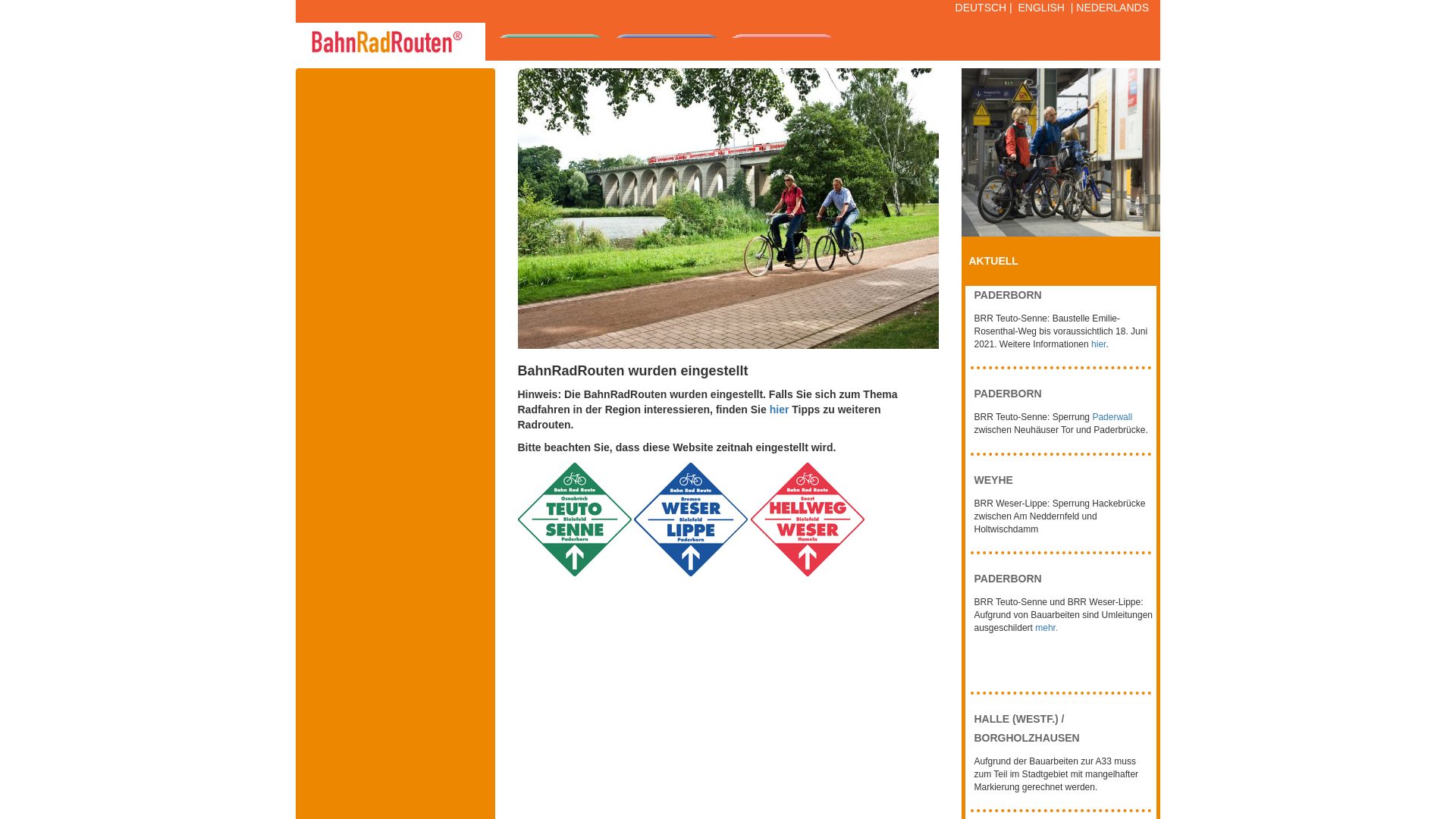This screenshot has height=819, width=1456.
Task: Click the AKTUELL section header
Action: click(993, 261)
